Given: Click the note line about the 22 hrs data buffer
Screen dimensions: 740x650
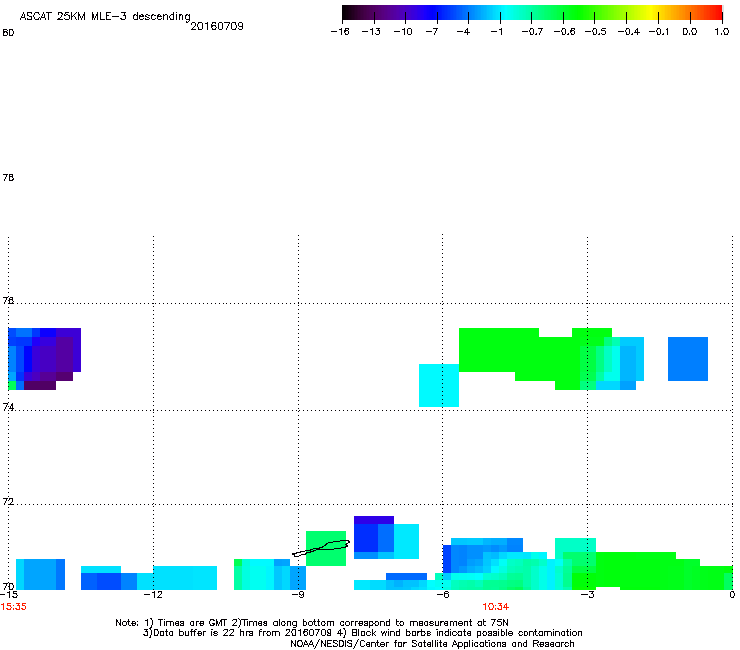Looking at the screenshot, I should click(362, 633).
